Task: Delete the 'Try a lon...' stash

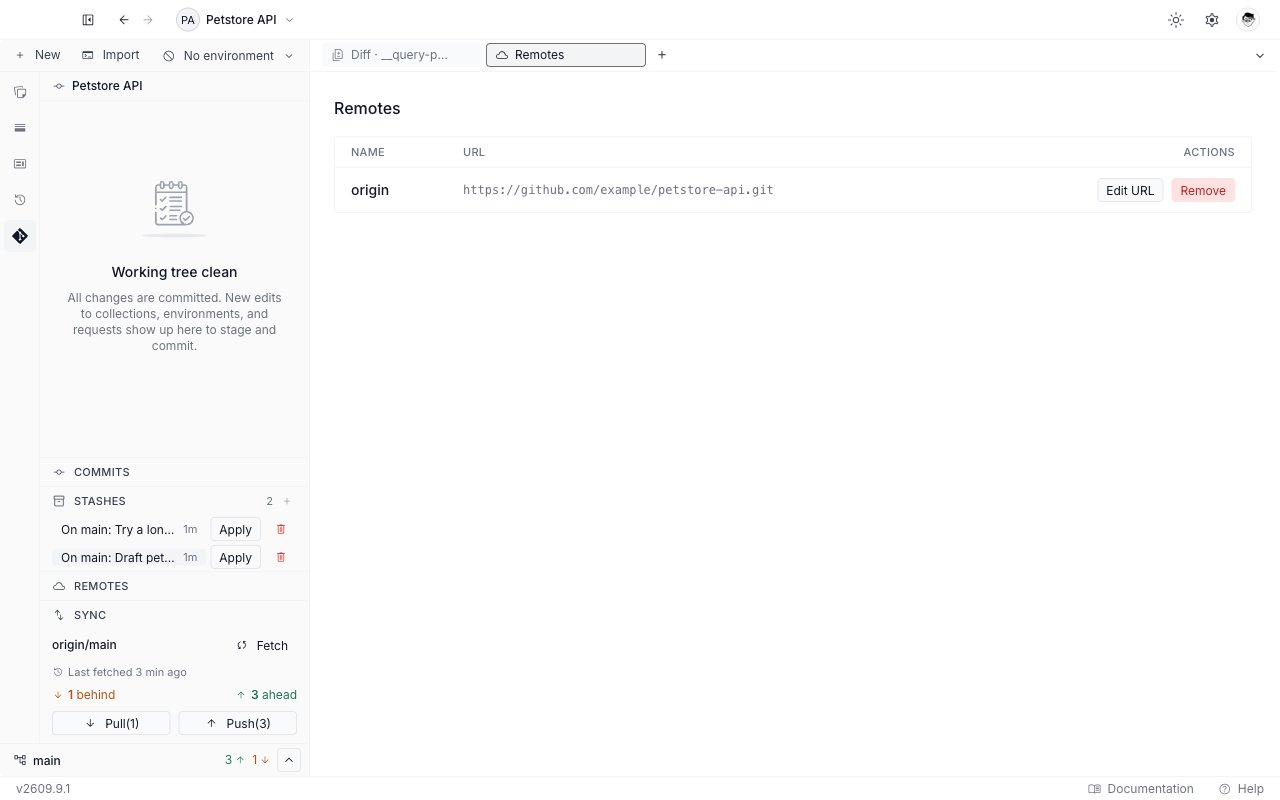Action: [x=281, y=529]
